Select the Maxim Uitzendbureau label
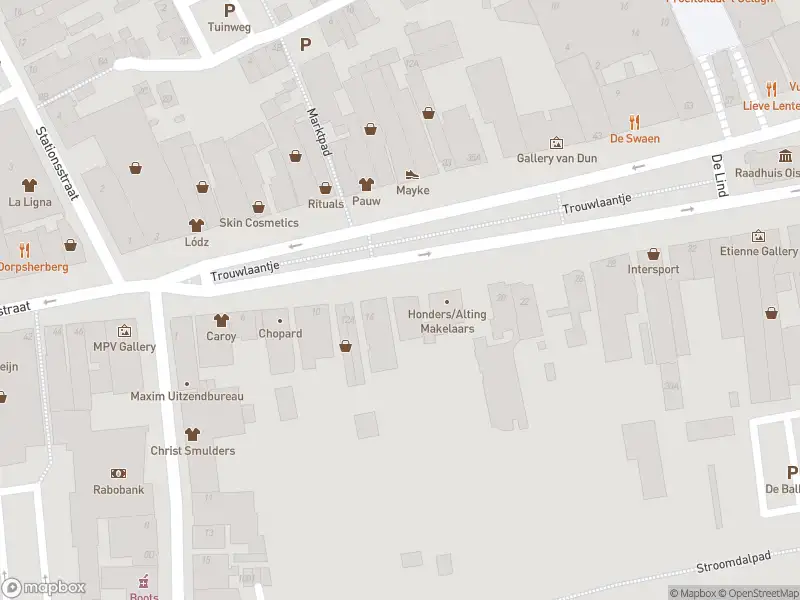 (187, 396)
